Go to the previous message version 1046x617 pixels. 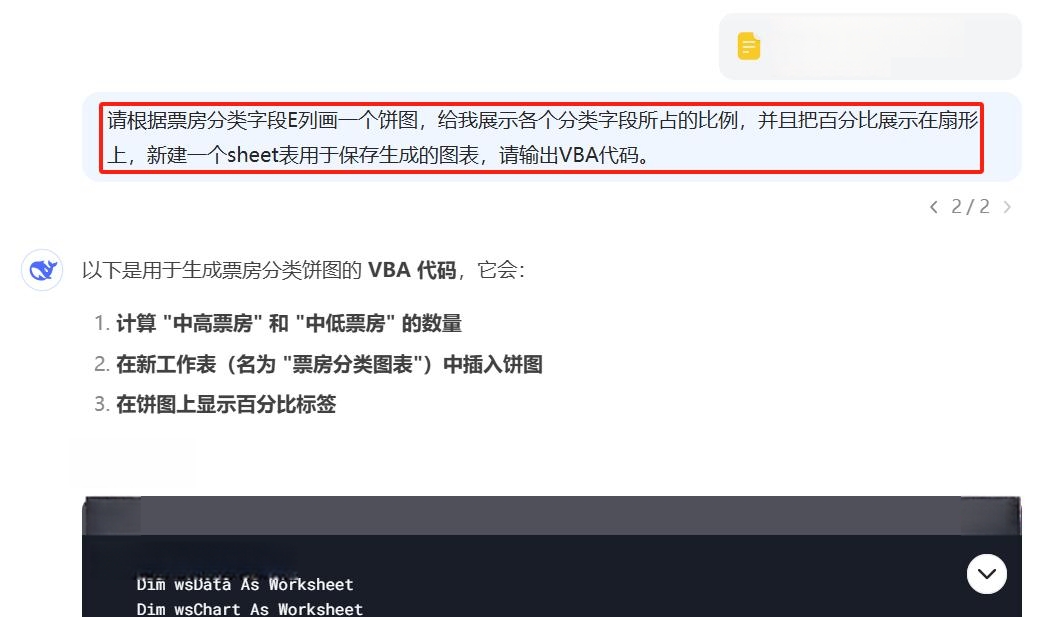tap(934, 207)
